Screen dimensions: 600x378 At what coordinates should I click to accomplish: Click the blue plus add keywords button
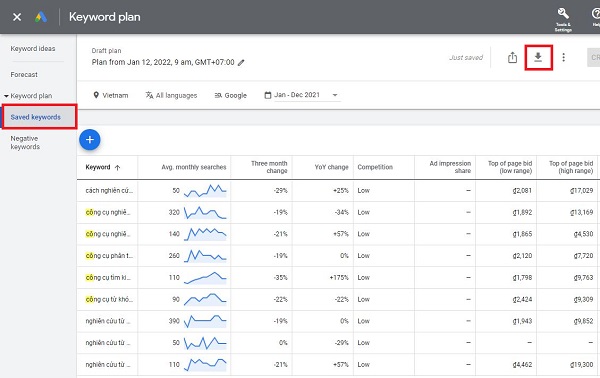click(90, 140)
